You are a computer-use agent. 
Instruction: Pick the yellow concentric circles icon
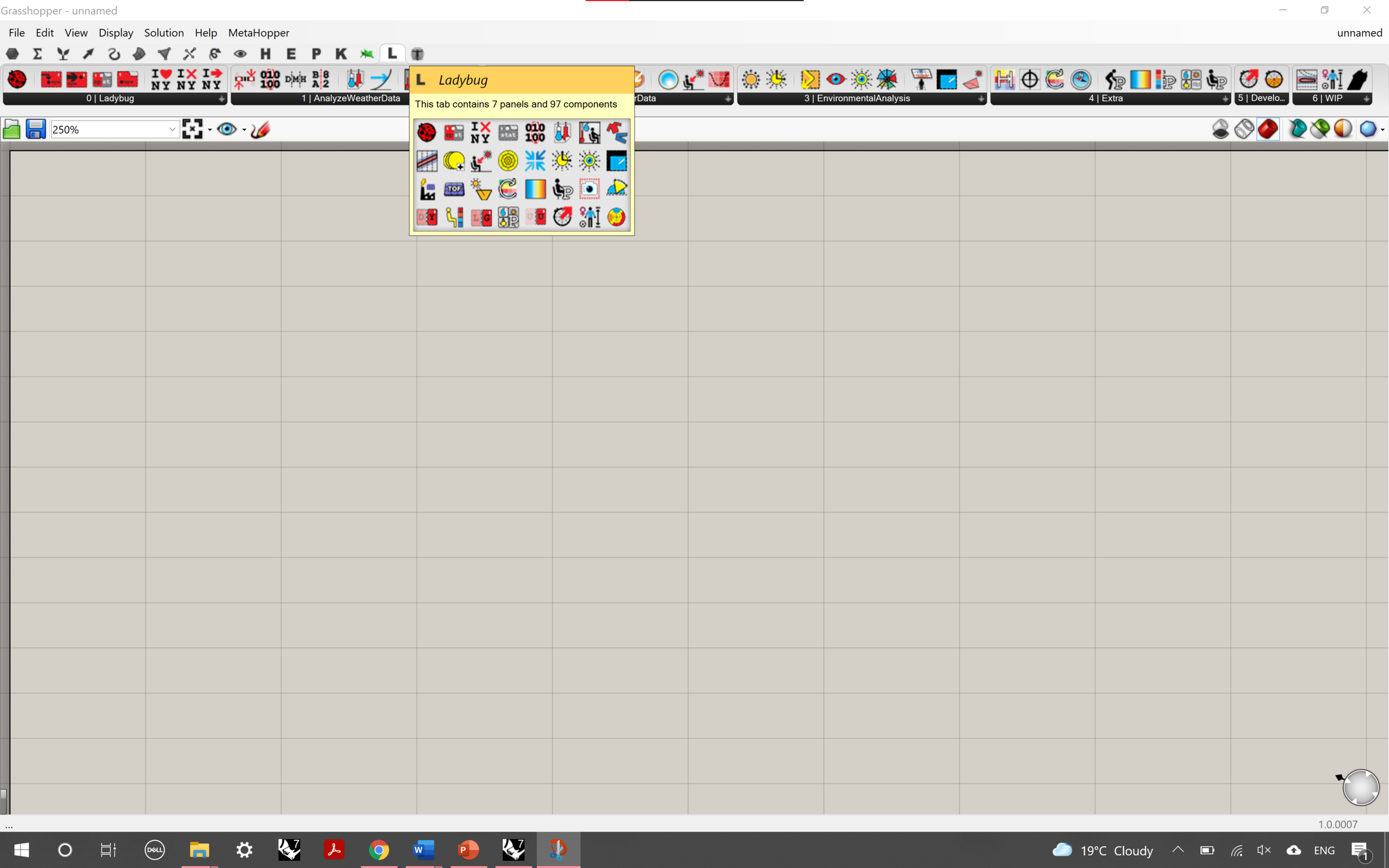[508, 160]
